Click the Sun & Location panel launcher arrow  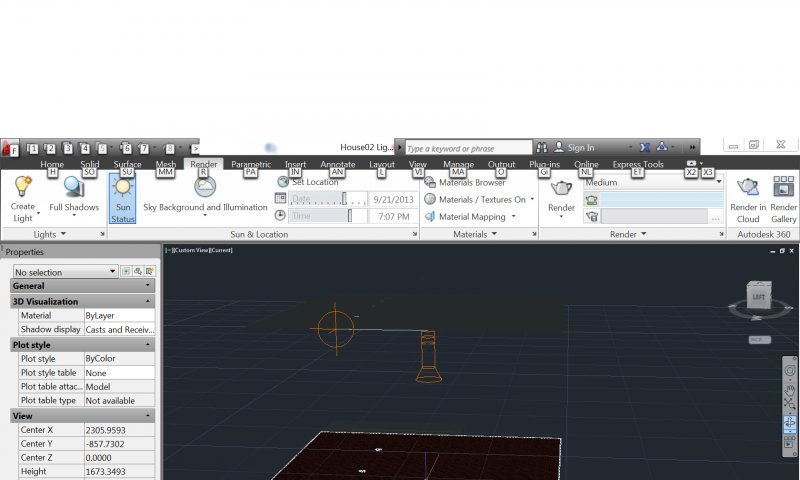[415, 234]
